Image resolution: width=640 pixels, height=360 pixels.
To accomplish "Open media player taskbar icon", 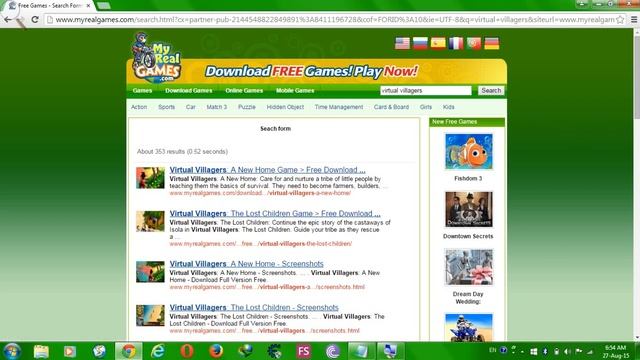I will click(70, 351).
